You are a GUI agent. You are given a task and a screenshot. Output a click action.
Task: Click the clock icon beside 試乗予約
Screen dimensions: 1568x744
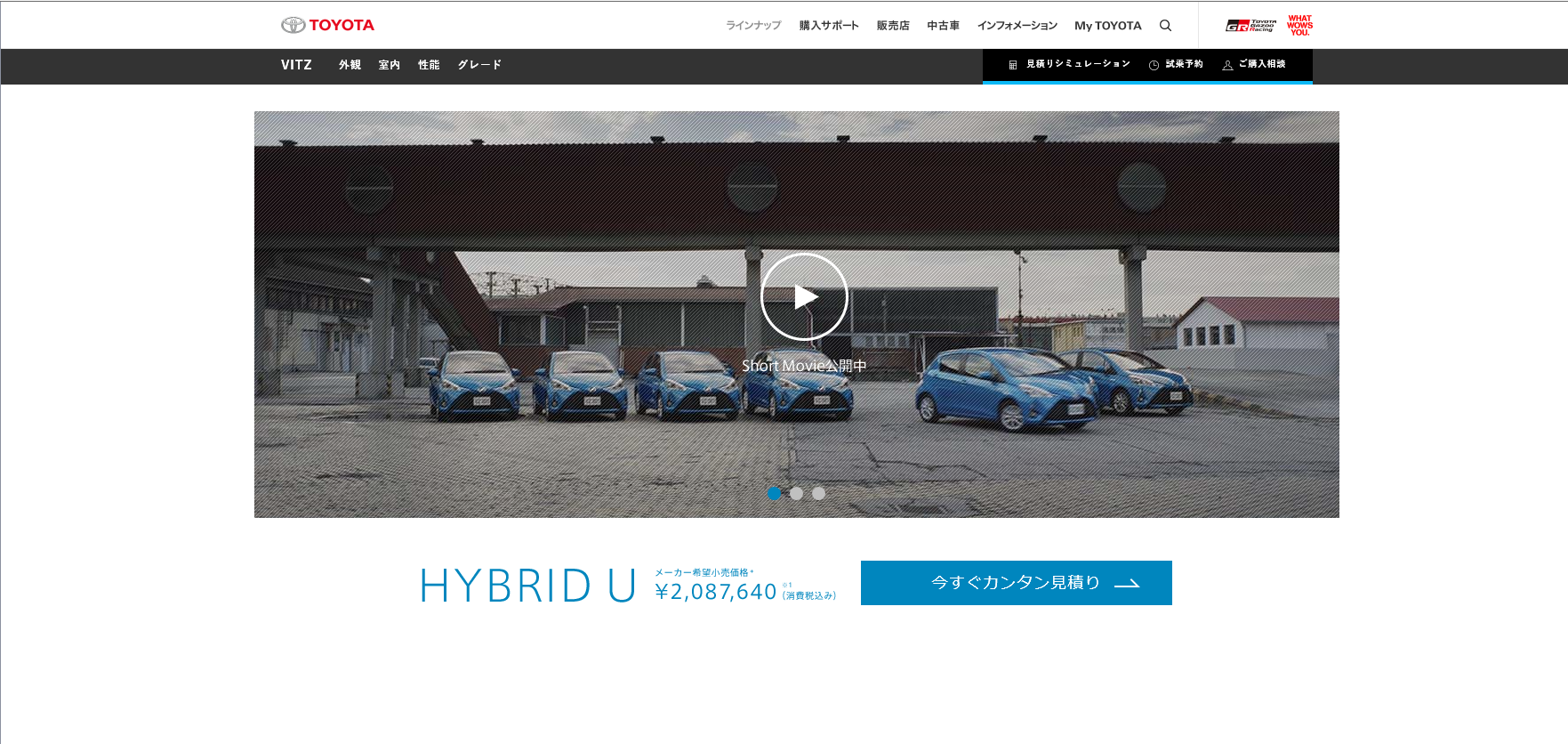click(1154, 65)
